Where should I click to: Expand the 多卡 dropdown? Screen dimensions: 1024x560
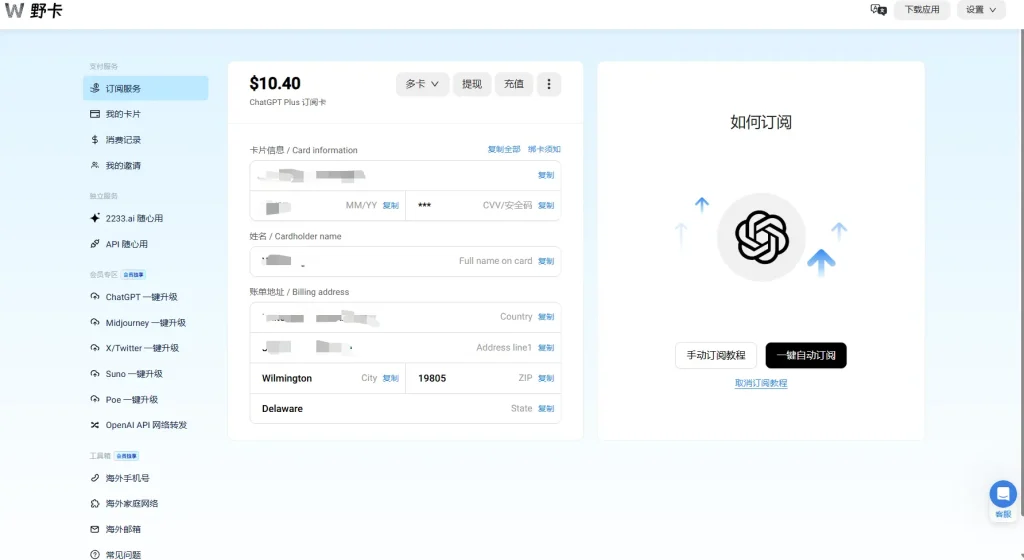(422, 84)
